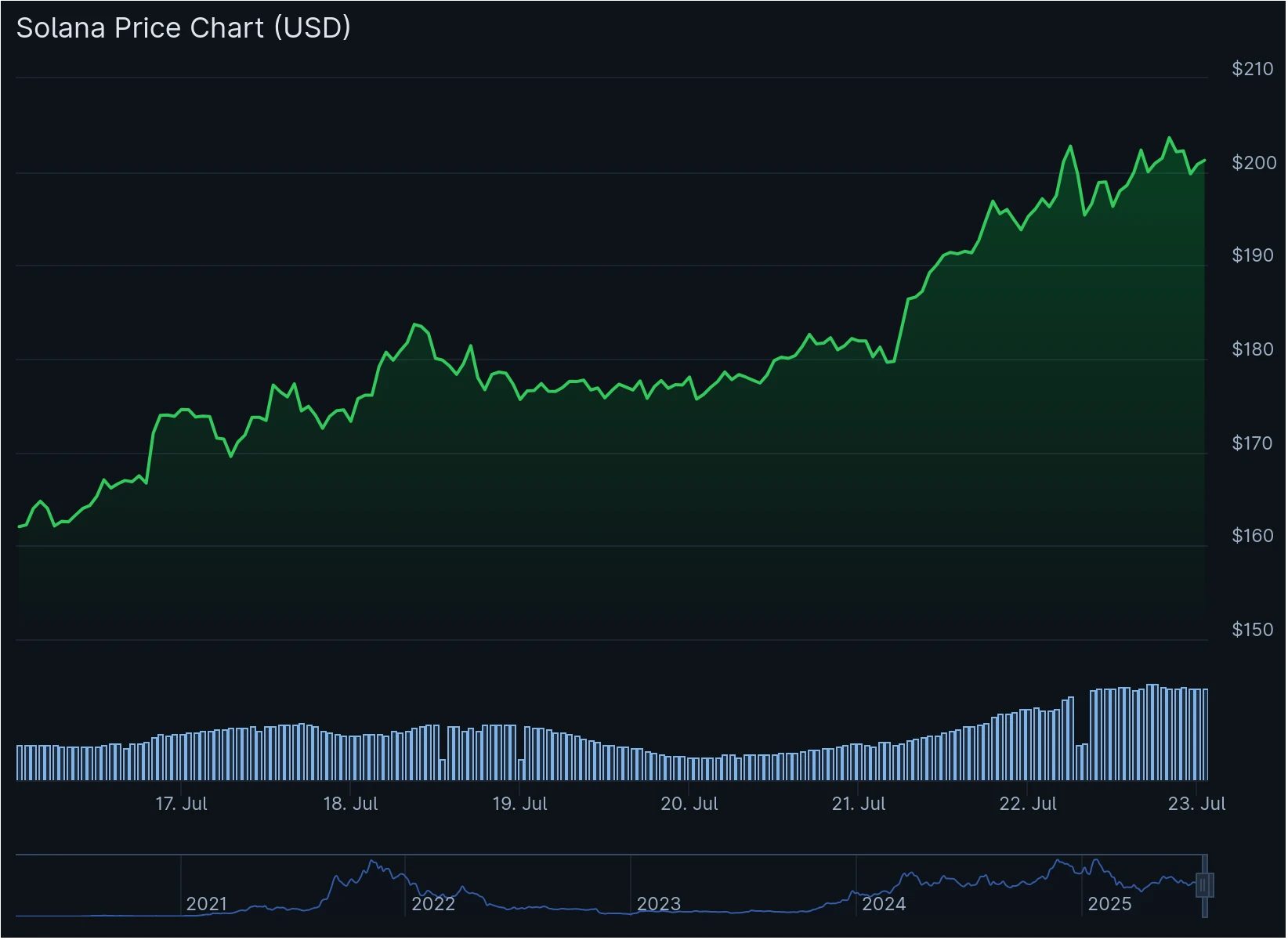Click 2023 in the range navigator
Screen dimensions: 1288x940
(x=659, y=904)
